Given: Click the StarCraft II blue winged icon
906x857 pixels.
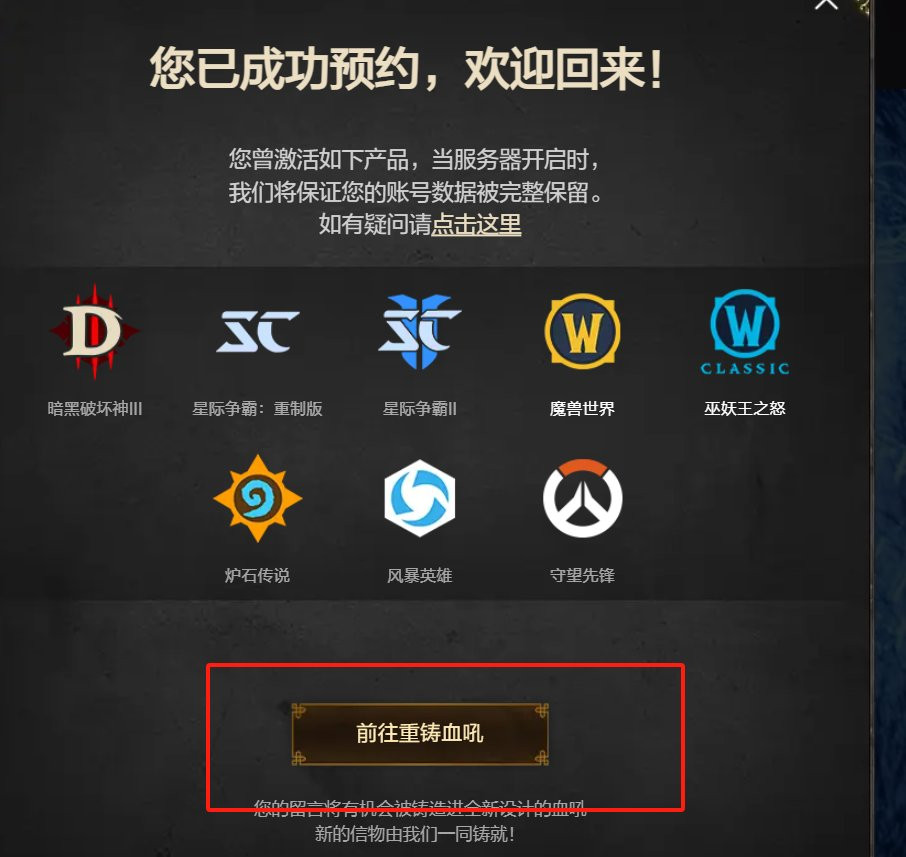Looking at the screenshot, I should [x=420, y=332].
